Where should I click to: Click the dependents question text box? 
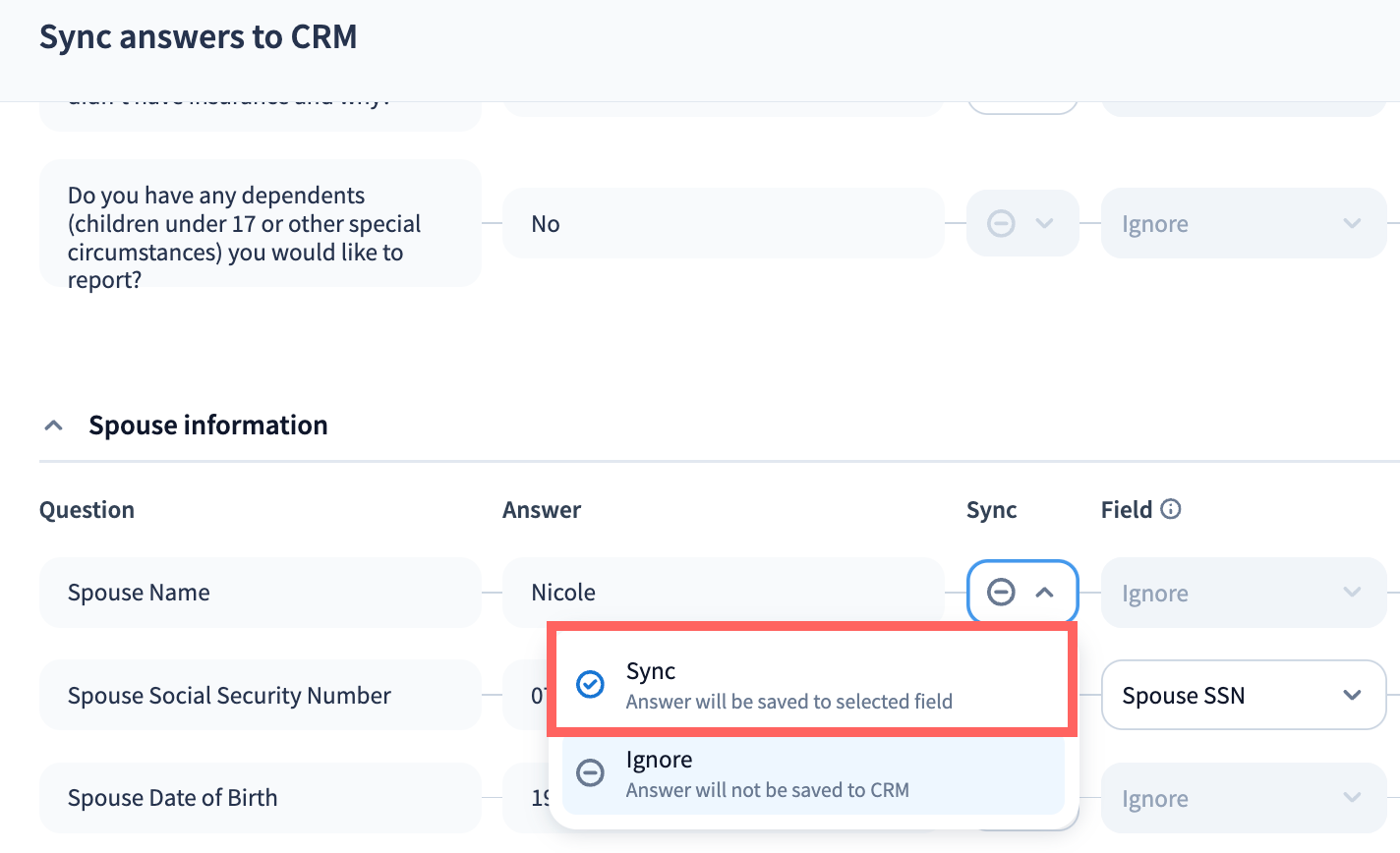click(x=260, y=224)
